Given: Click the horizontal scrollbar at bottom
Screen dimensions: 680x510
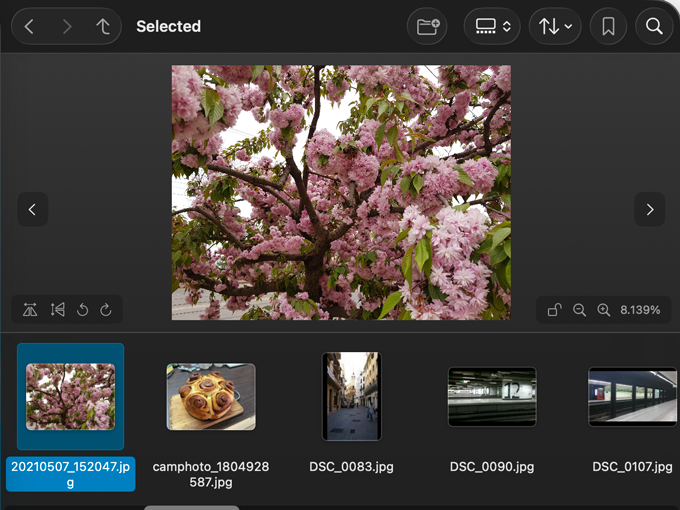Looking at the screenshot, I should 190,507.
